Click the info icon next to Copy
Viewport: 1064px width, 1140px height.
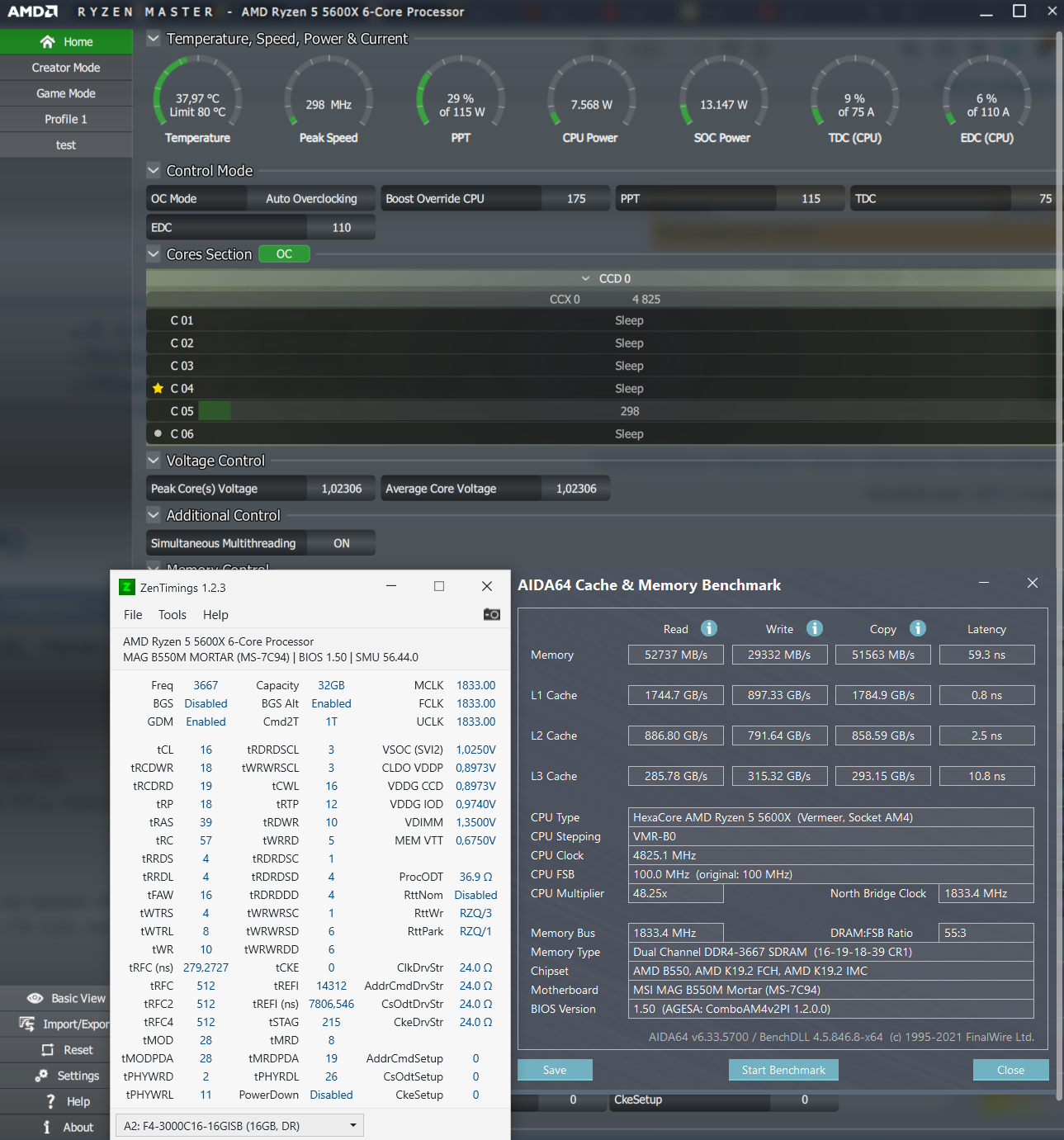(918, 628)
